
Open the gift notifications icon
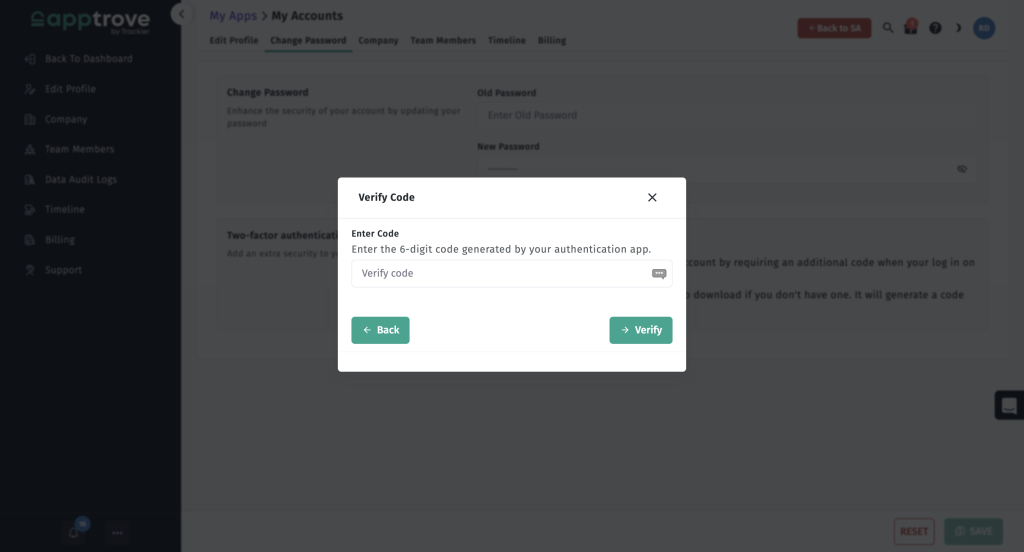pos(910,27)
